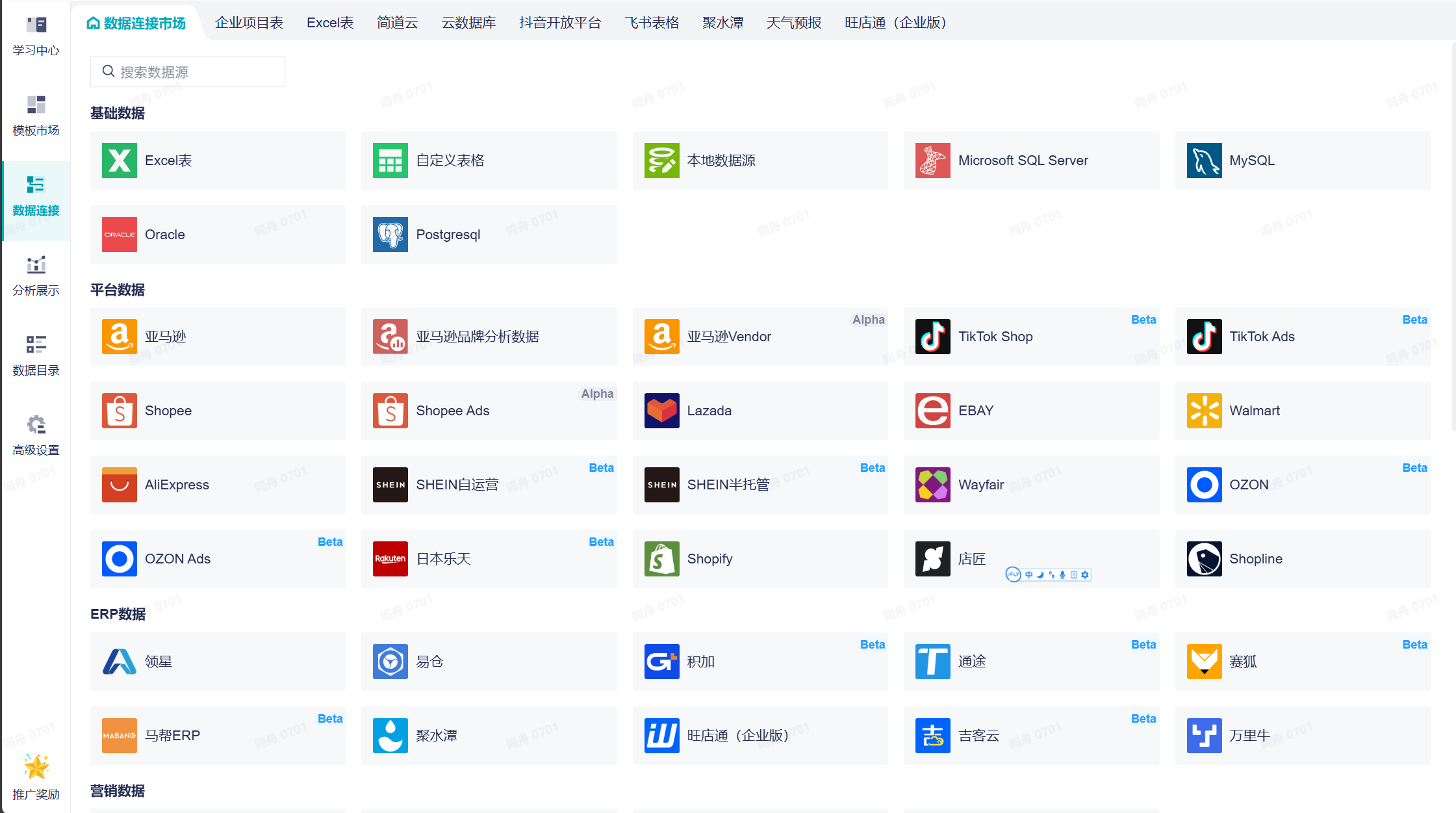Open the 聚水潭 ERP icon

point(390,736)
